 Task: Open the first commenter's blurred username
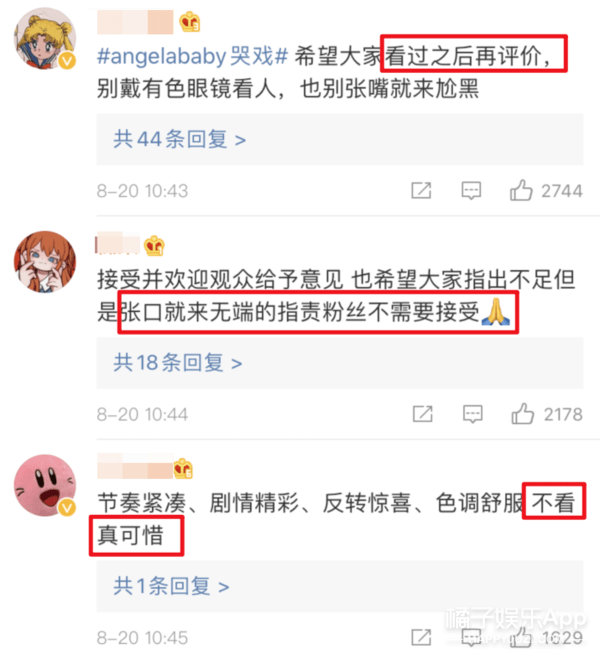pyautogui.click(x=135, y=22)
